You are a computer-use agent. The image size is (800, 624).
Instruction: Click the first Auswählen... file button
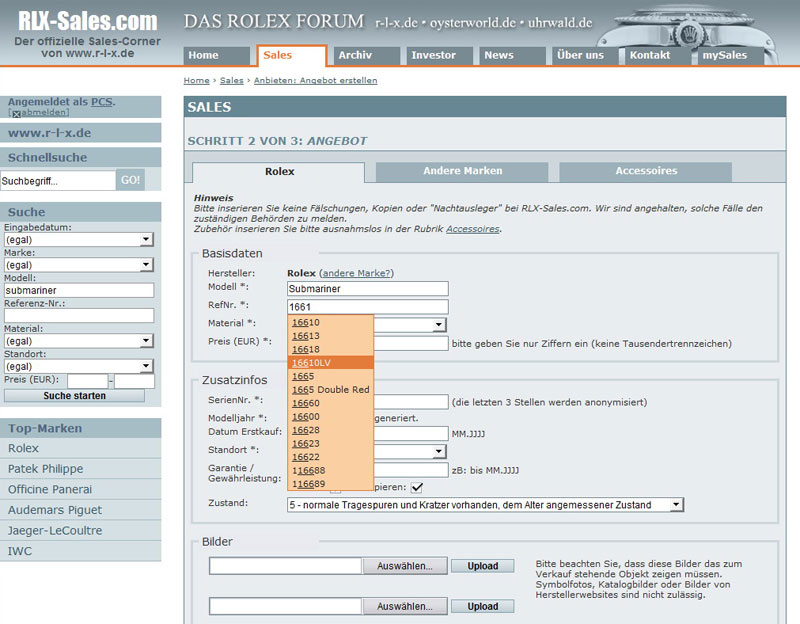point(405,566)
